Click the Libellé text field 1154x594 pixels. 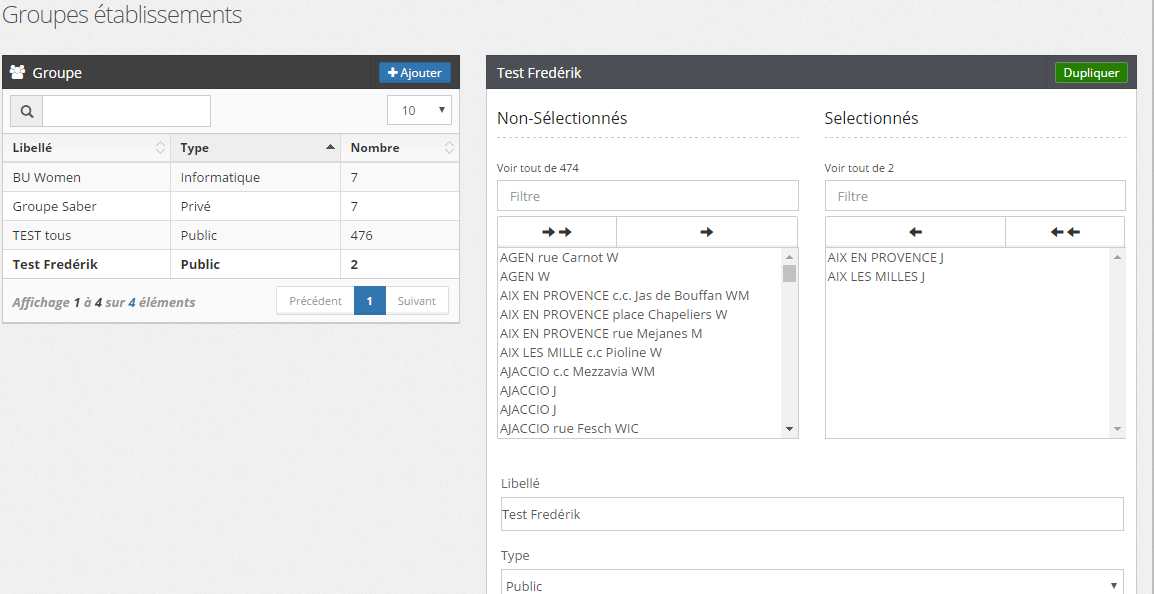click(x=811, y=514)
